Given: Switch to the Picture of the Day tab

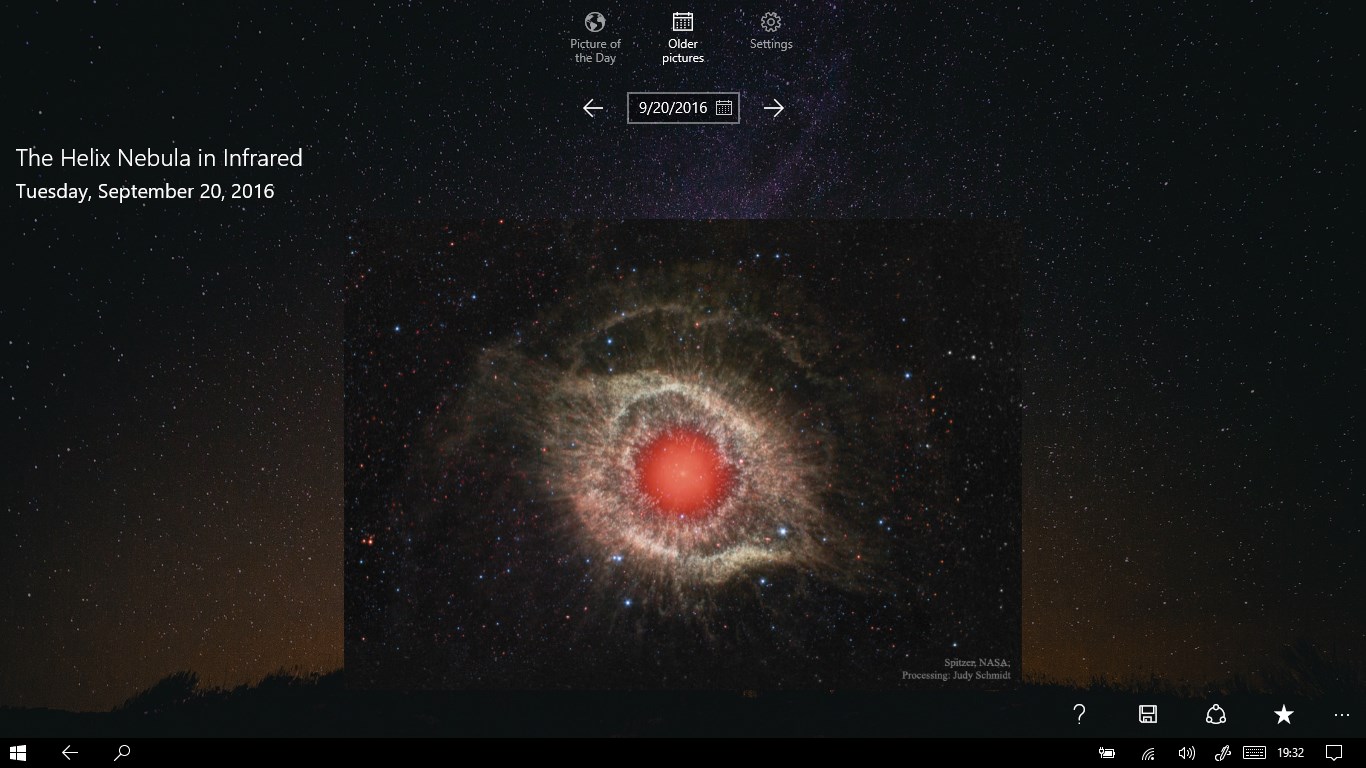Looking at the screenshot, I should [594, 38].
